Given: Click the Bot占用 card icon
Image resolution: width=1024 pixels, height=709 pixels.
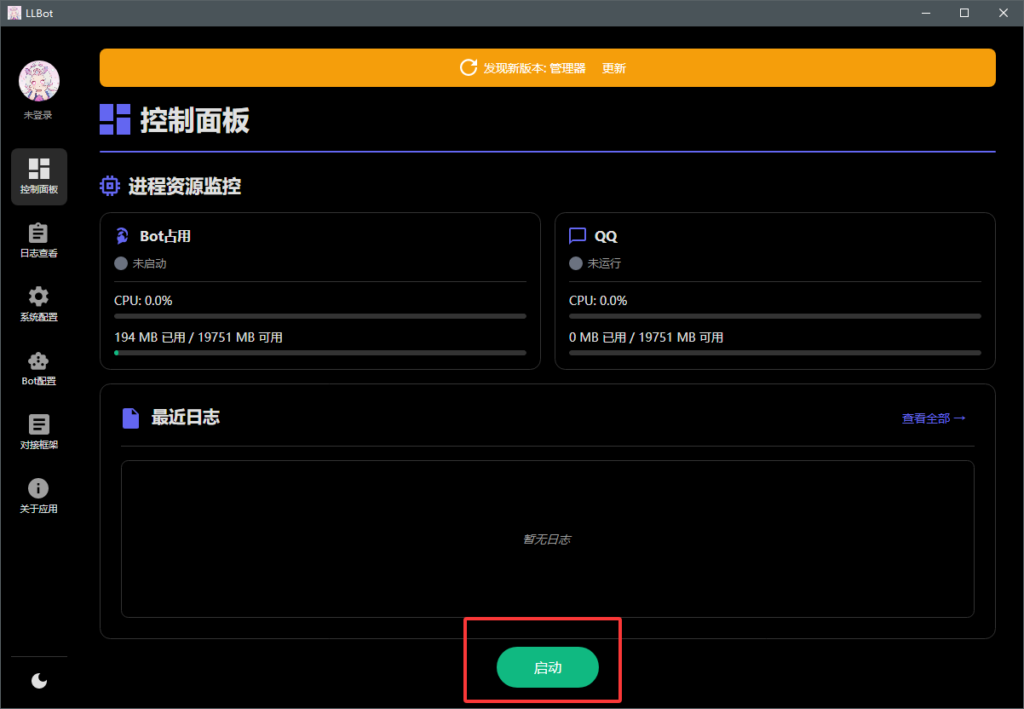Looking at the screenshot, I should (x=122, y=236).
